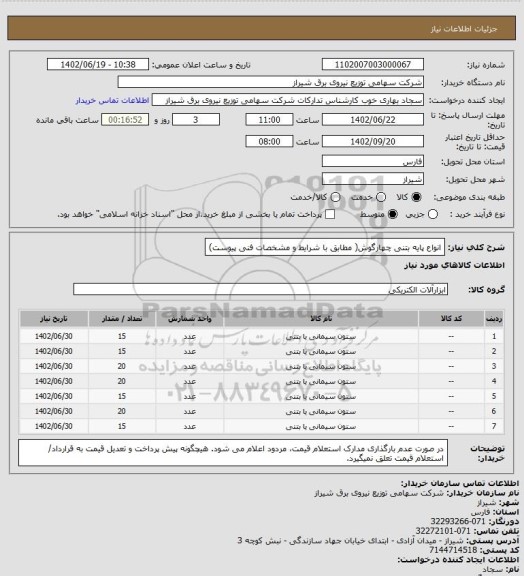This screenshot has height=576, width=524.
Task: Click the phone number 32272101-071
Action: tap(443, 531)
